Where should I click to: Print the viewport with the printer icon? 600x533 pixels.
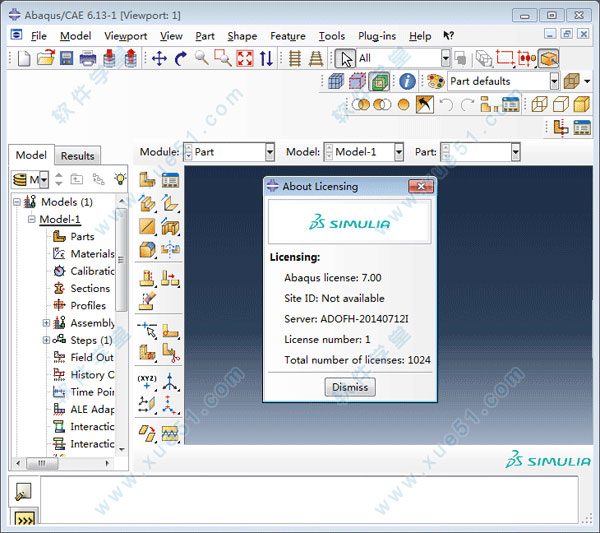[88, 59]
